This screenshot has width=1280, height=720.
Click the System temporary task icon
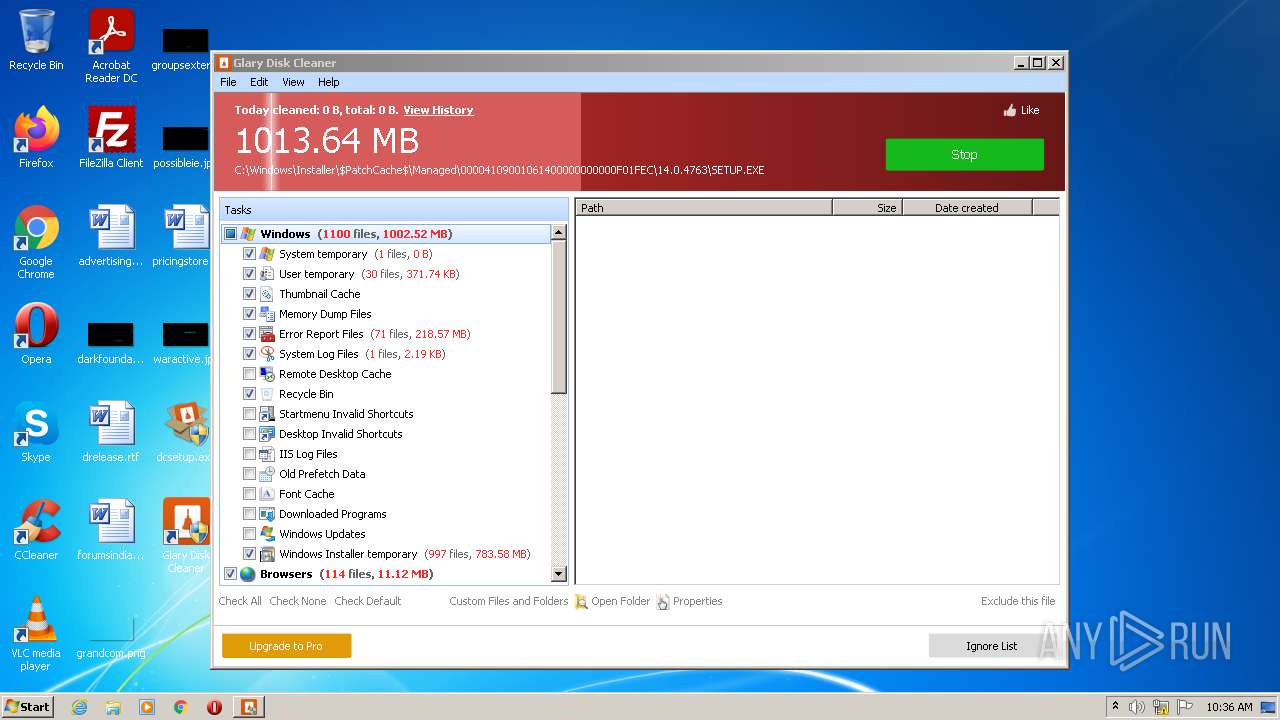[x=267, y=254]
